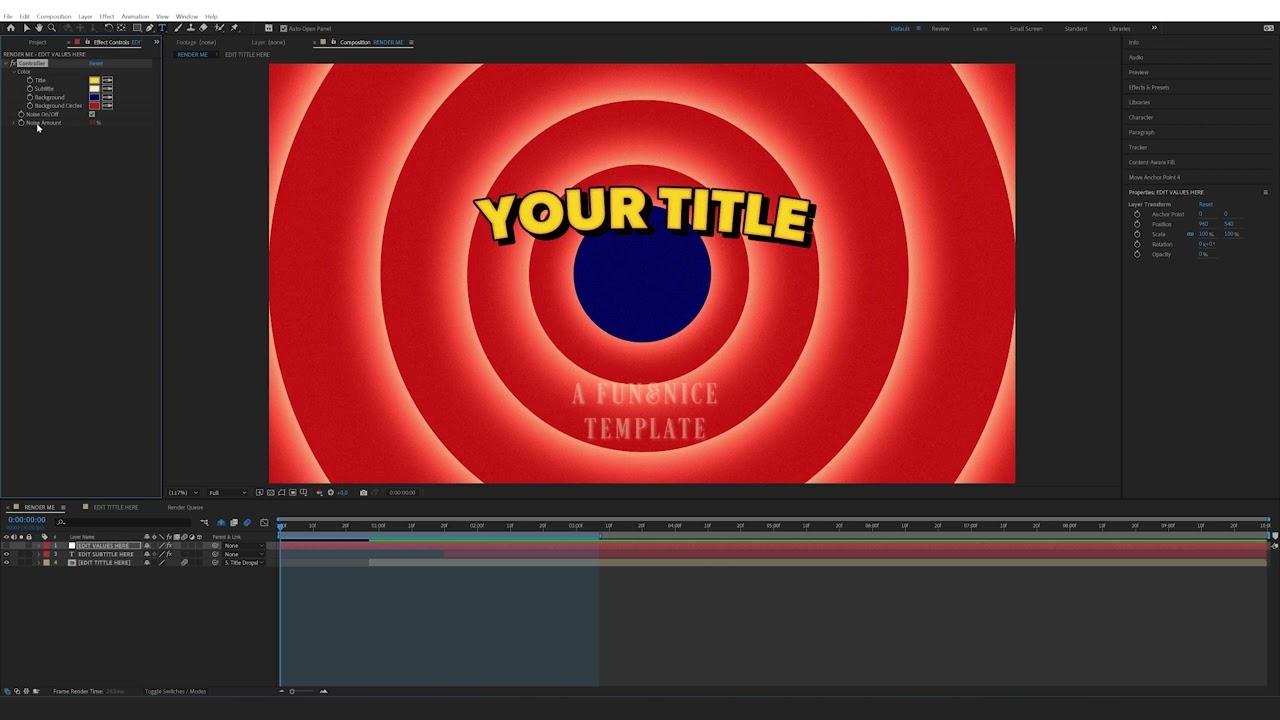Toggle the fx switch beside Controller effect
Screen dimensions: 1280x720
[14, 63]
